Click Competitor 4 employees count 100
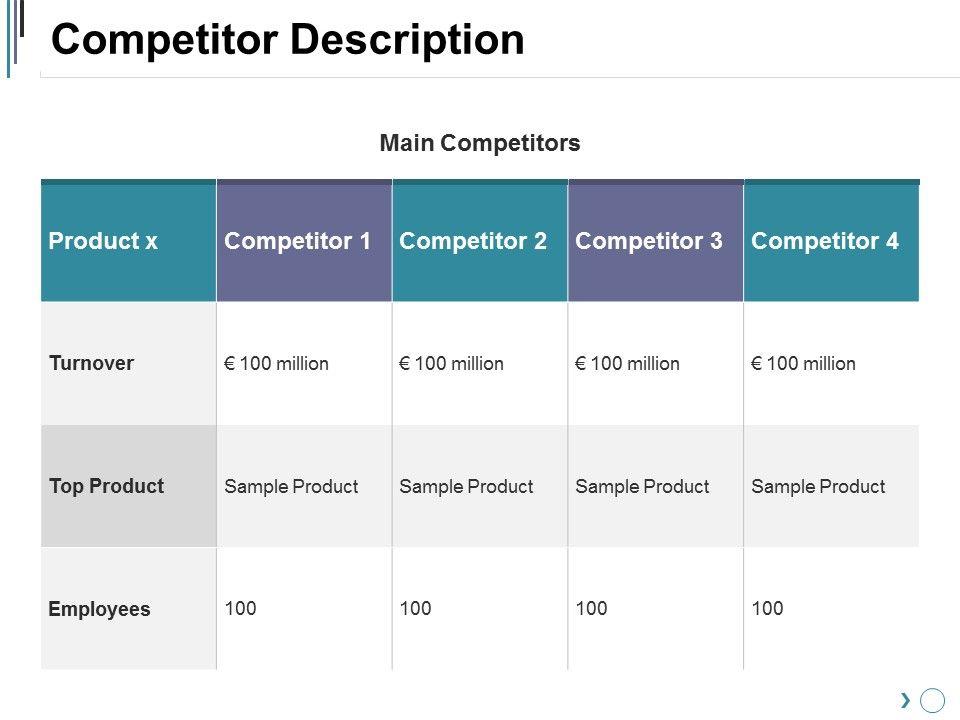This screenshot has width=960, height=720. (768, 608)
